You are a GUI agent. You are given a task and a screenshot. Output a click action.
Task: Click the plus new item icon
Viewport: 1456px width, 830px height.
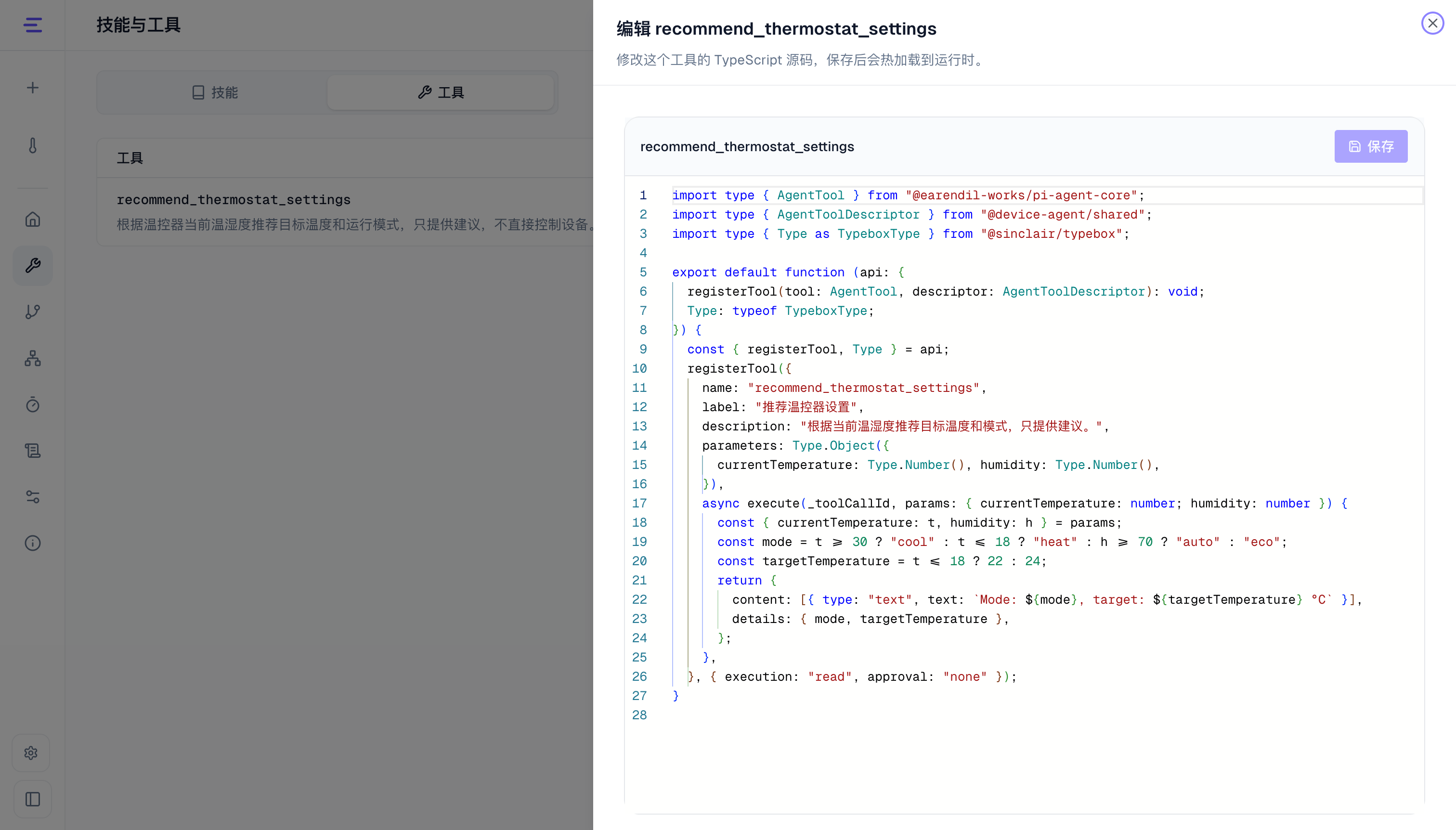click(32, 88)
